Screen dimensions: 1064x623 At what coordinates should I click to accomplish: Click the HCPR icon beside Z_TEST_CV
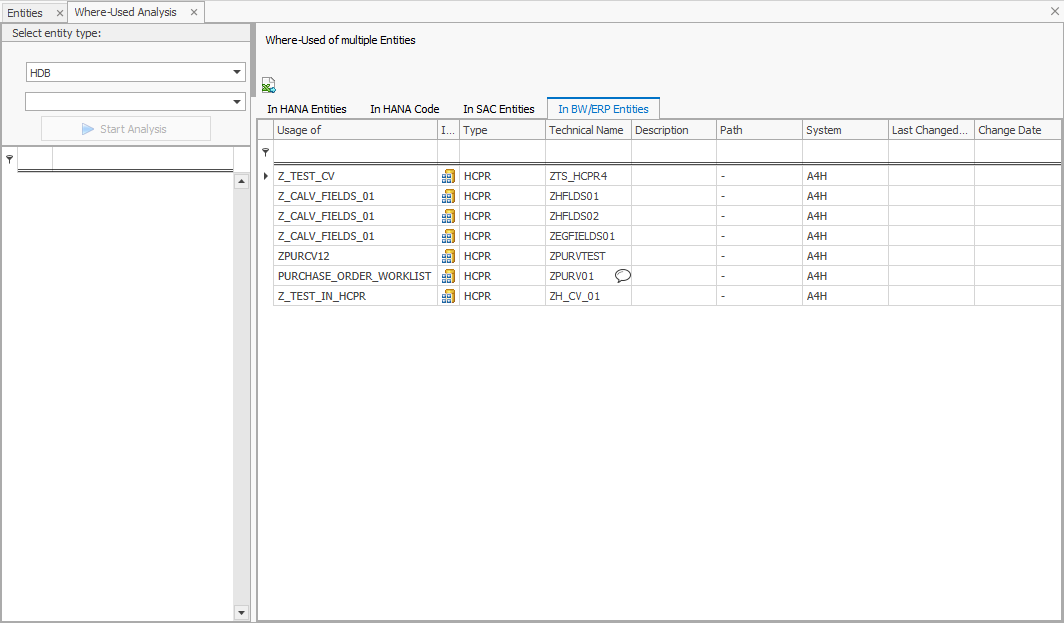447,176
